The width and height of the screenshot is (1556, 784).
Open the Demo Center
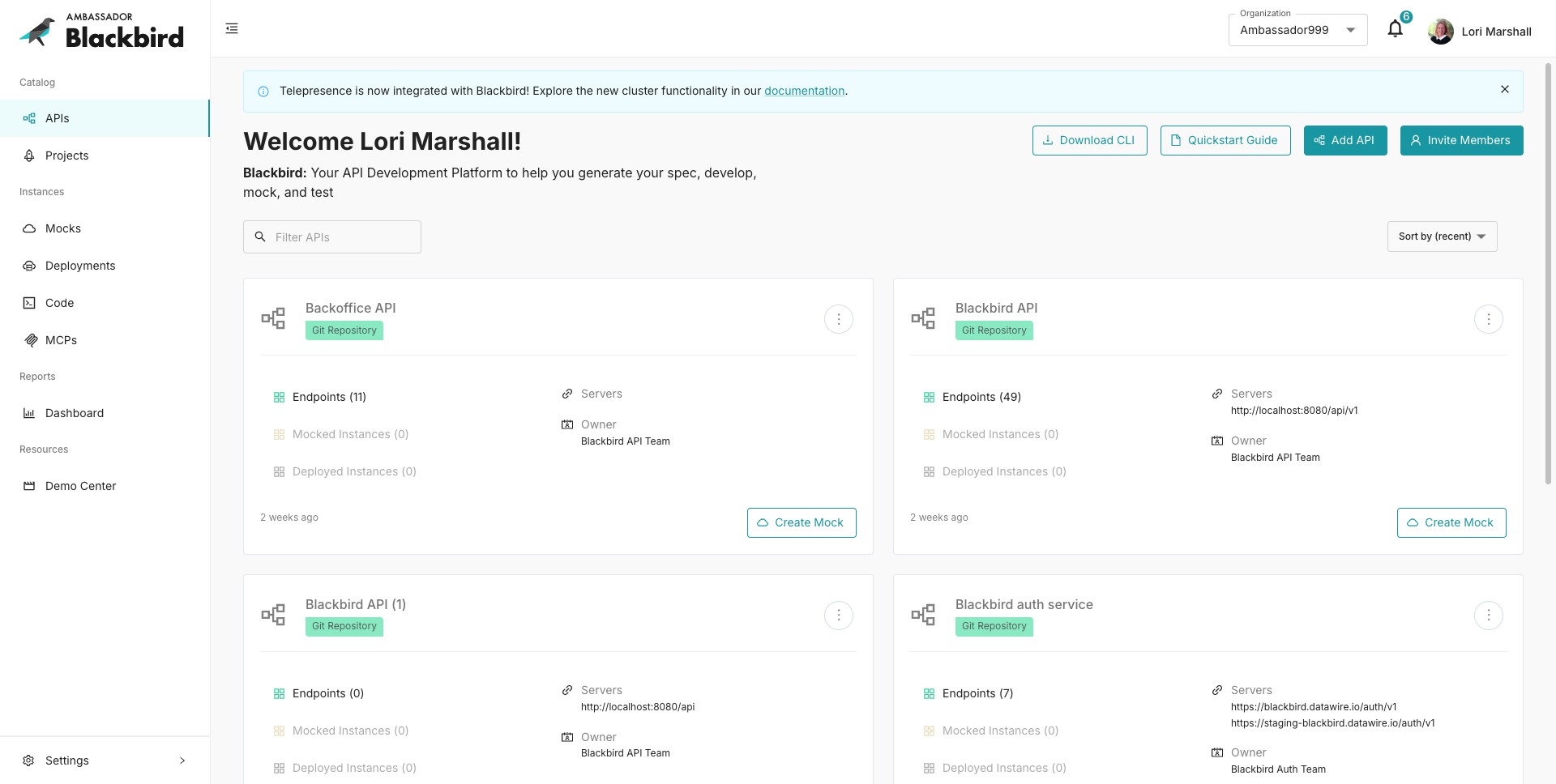click(x=105, y=486)
